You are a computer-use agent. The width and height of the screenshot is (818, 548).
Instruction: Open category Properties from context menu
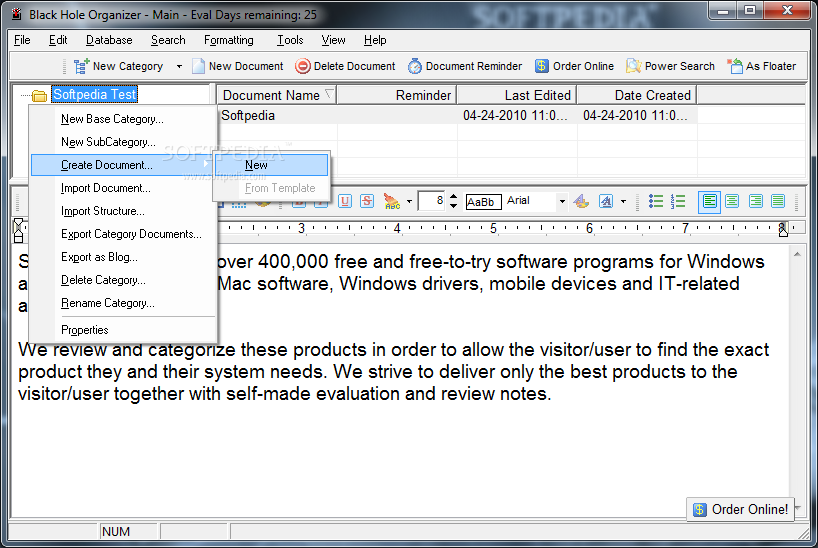tap(124, 330)
